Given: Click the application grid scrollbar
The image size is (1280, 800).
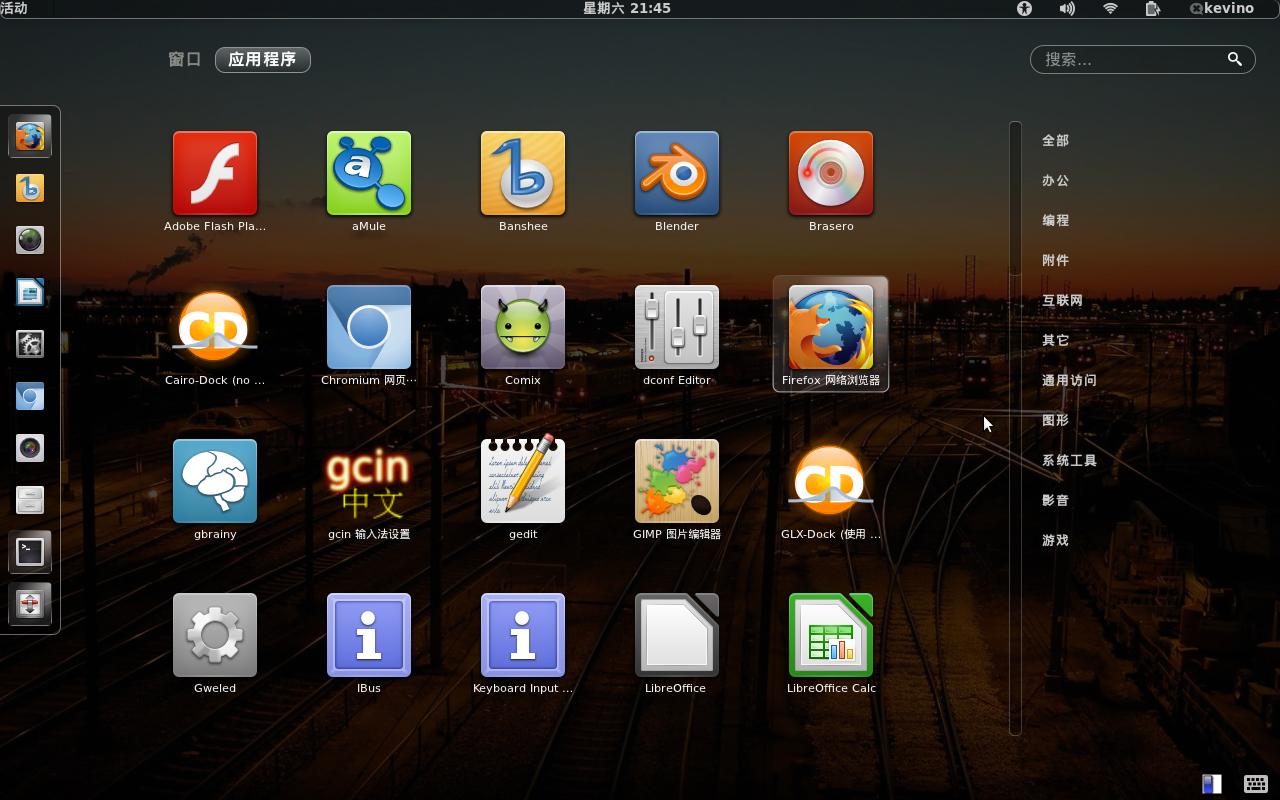Looking at the screenshot, I should [1016, 428].
